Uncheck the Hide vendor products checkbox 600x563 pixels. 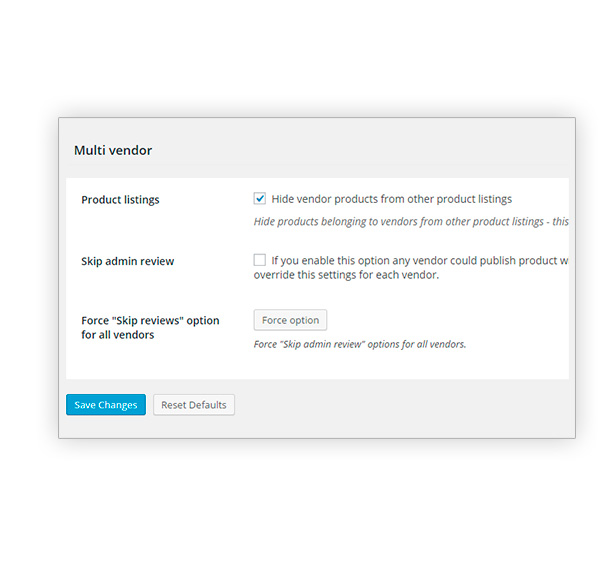coord(259,199)
